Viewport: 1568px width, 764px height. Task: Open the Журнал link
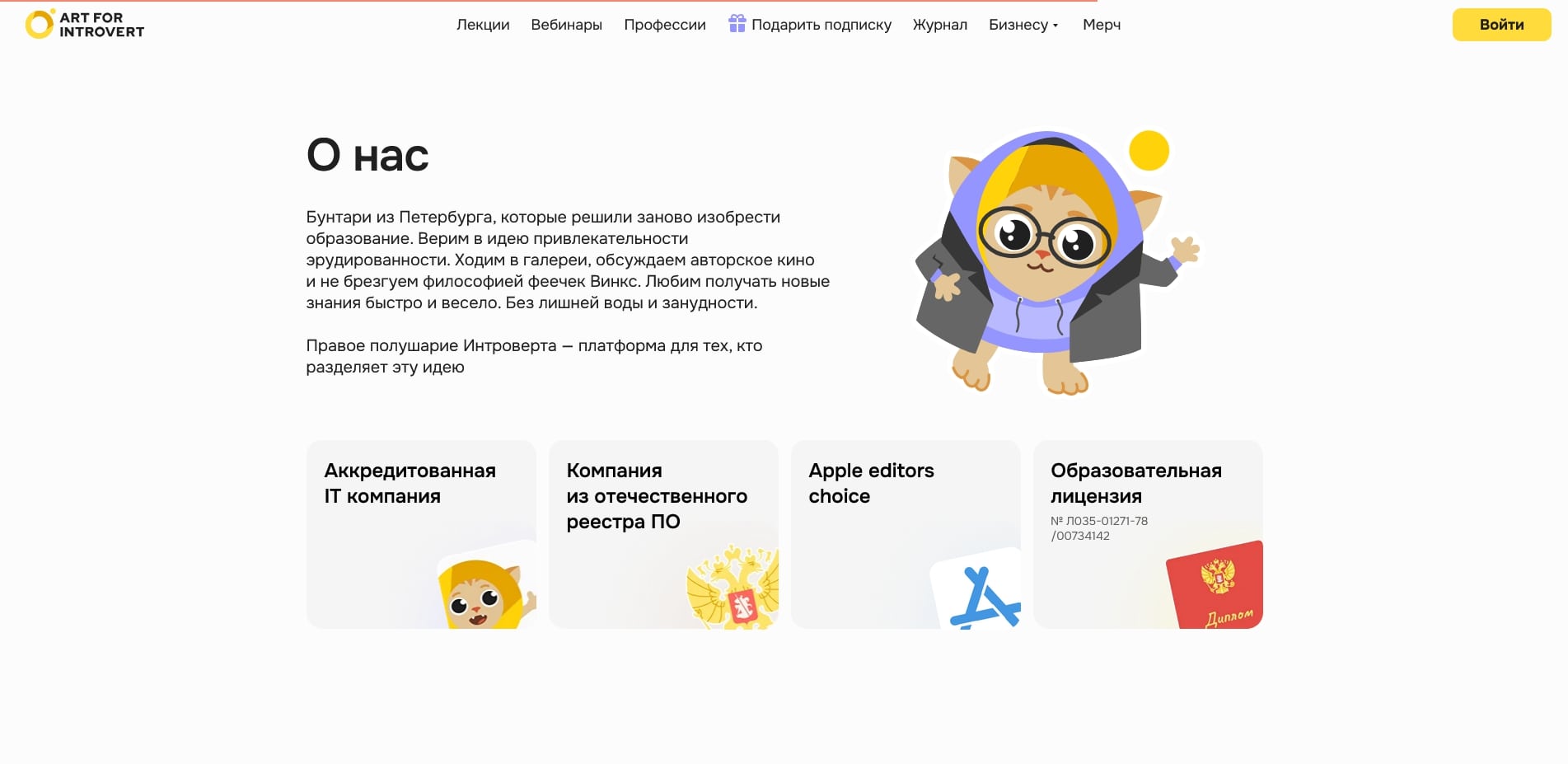(939, 25)
